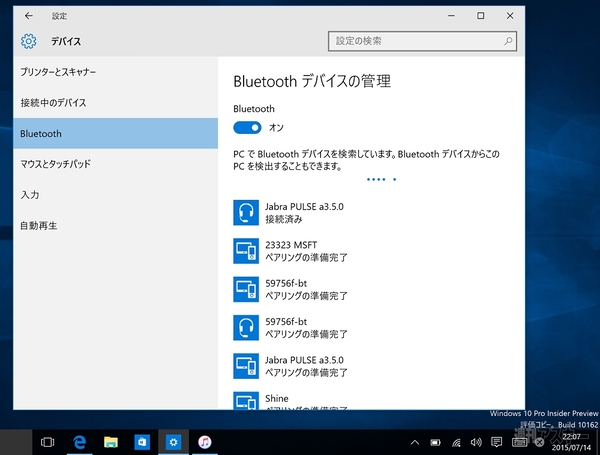Maximize the Settings window
Screen dimensions: 600x455
pos(481,16)
